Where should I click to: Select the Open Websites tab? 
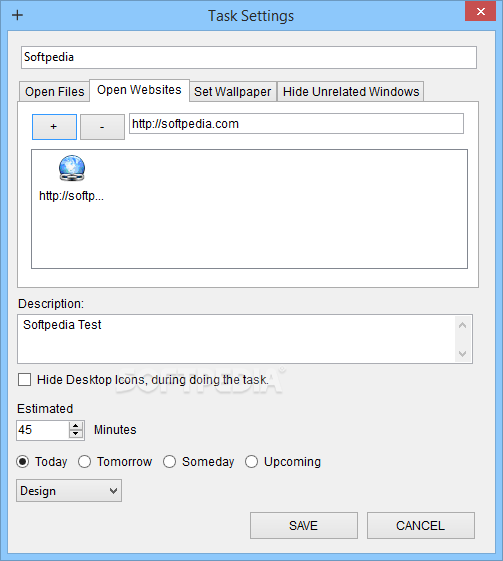pyautogui.click(x=139, y=90)
